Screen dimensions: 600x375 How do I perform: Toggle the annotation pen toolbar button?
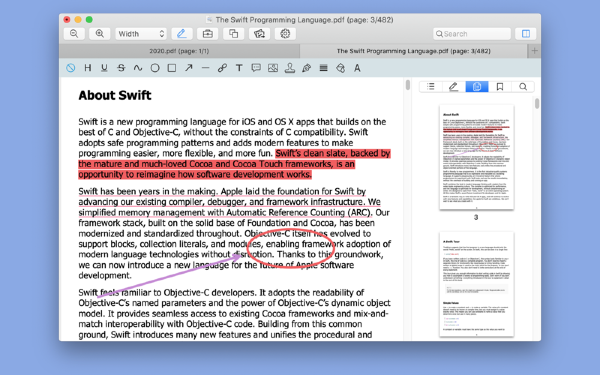(182, 34)
